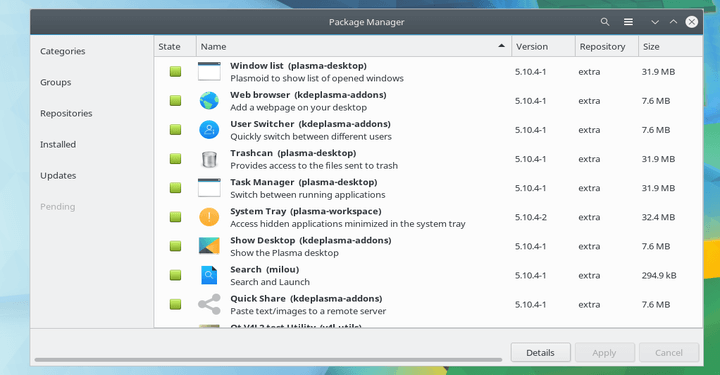
Task: Select the Window list (plasma-desktop) row title
Action: (x=298, y=66)
